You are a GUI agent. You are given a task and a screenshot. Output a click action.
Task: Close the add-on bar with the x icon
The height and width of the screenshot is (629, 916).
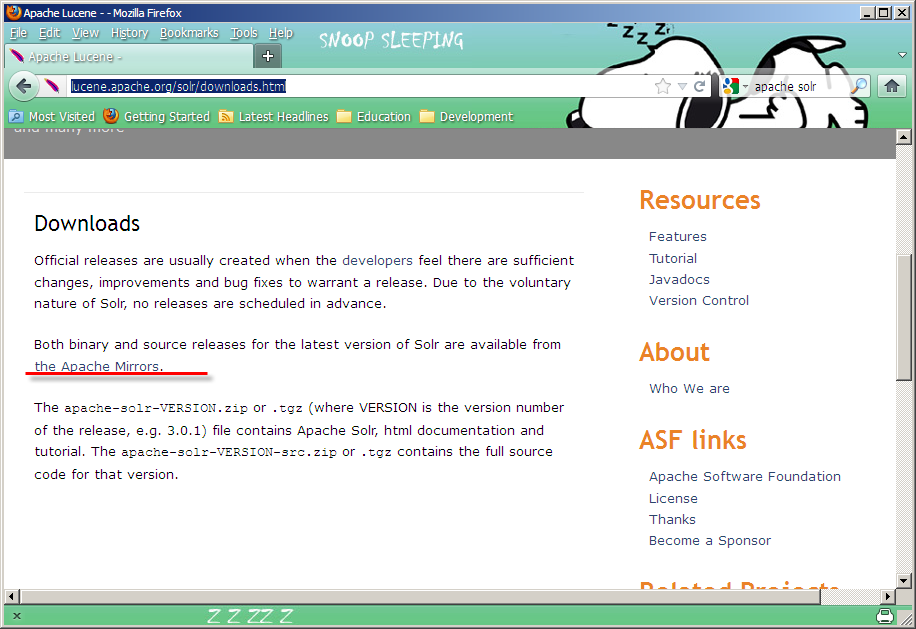17,616
